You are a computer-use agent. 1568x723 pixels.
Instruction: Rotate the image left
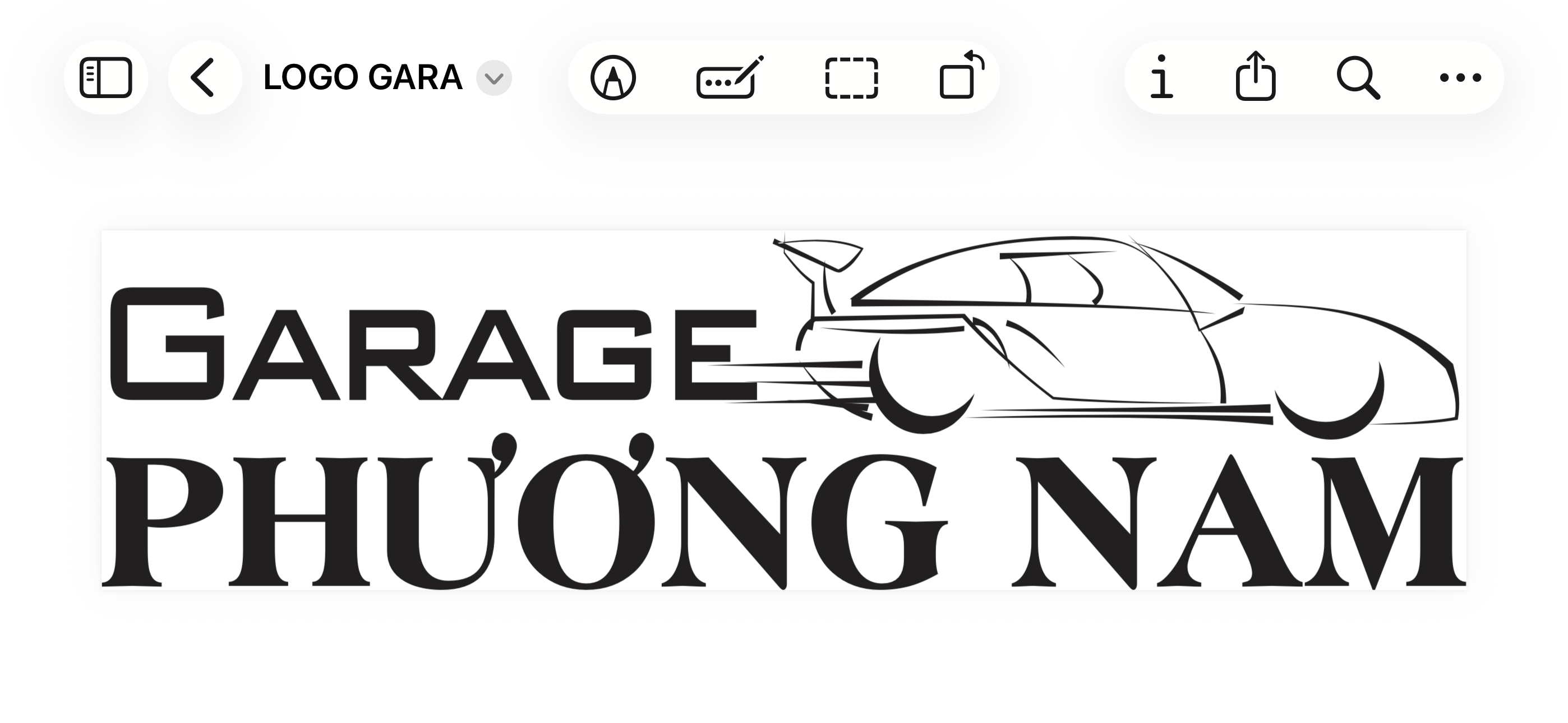coord(962,76)
